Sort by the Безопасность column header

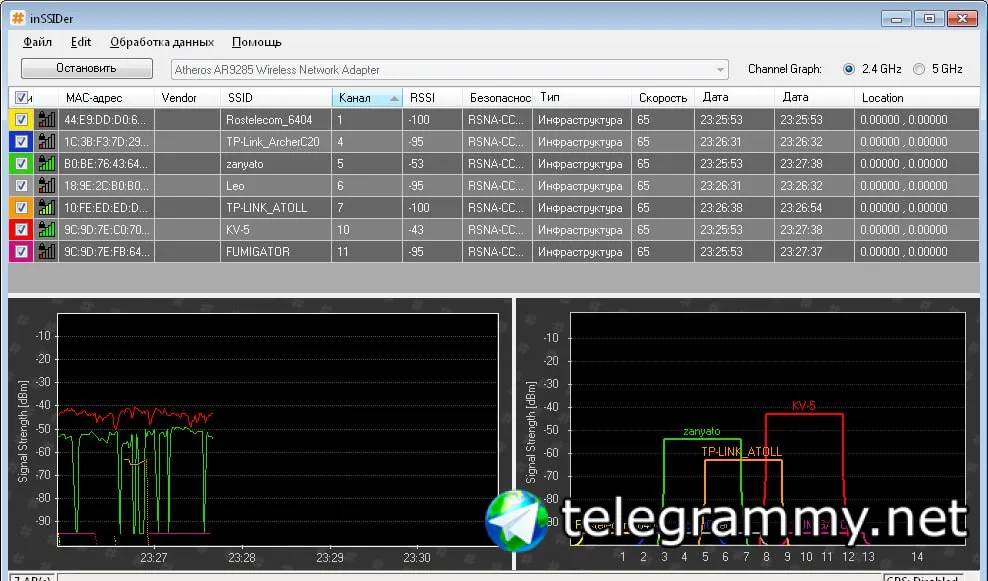tap(498, 98)
